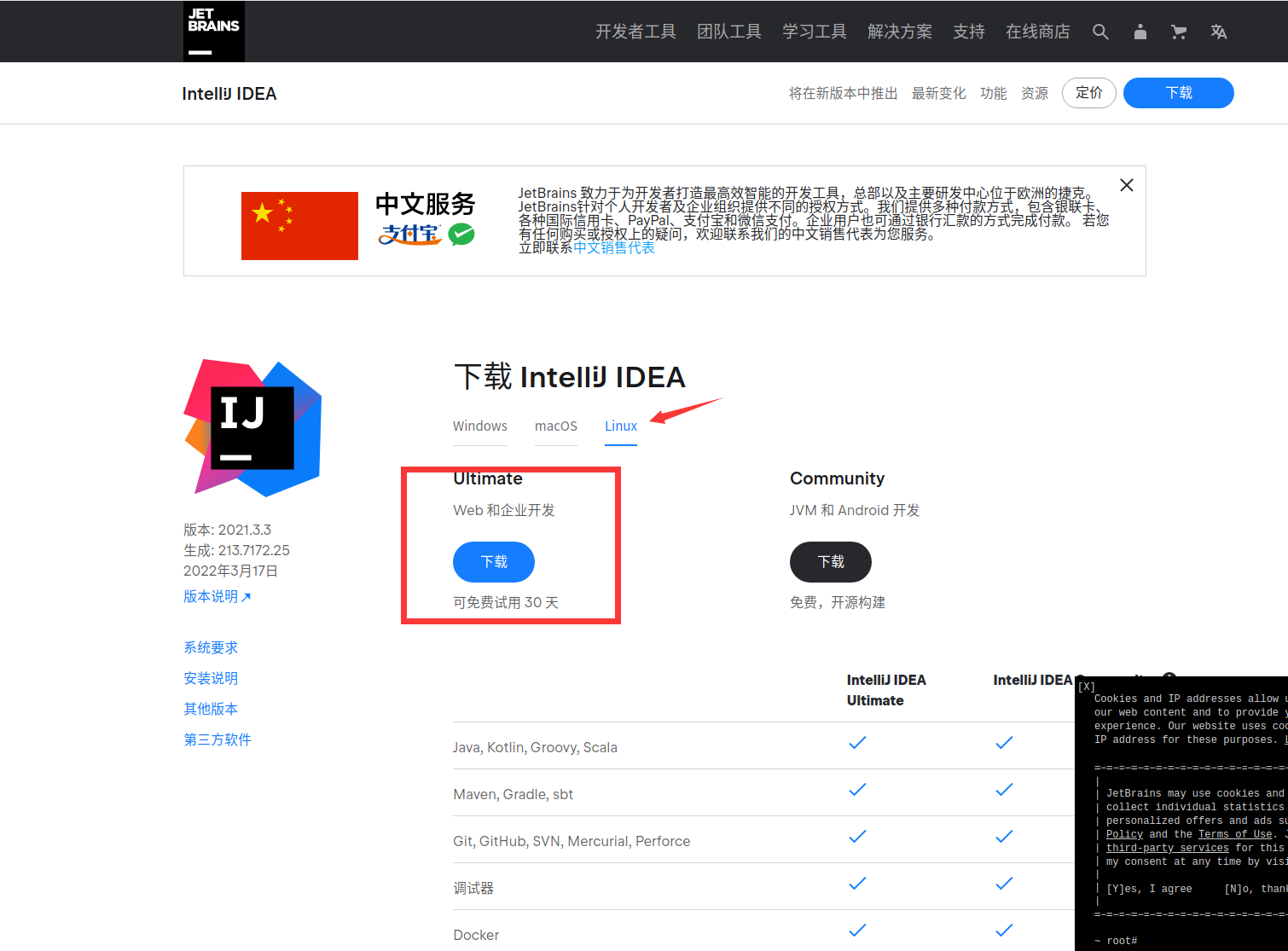
Task: Open 安装说明 link
Action: click(x=211, y=678)
